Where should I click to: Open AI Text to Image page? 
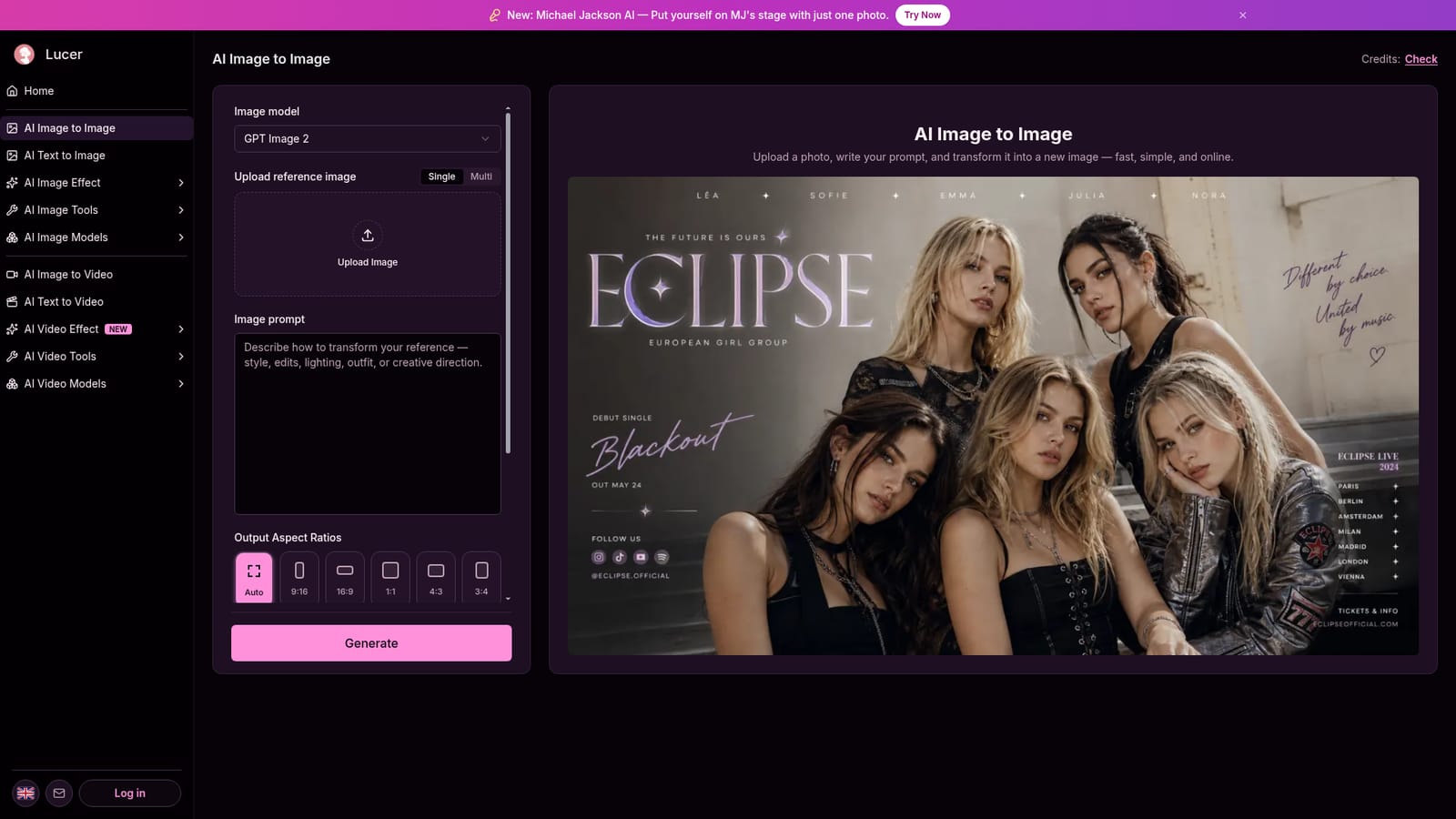pyautogui.click(x=96, y=156)
